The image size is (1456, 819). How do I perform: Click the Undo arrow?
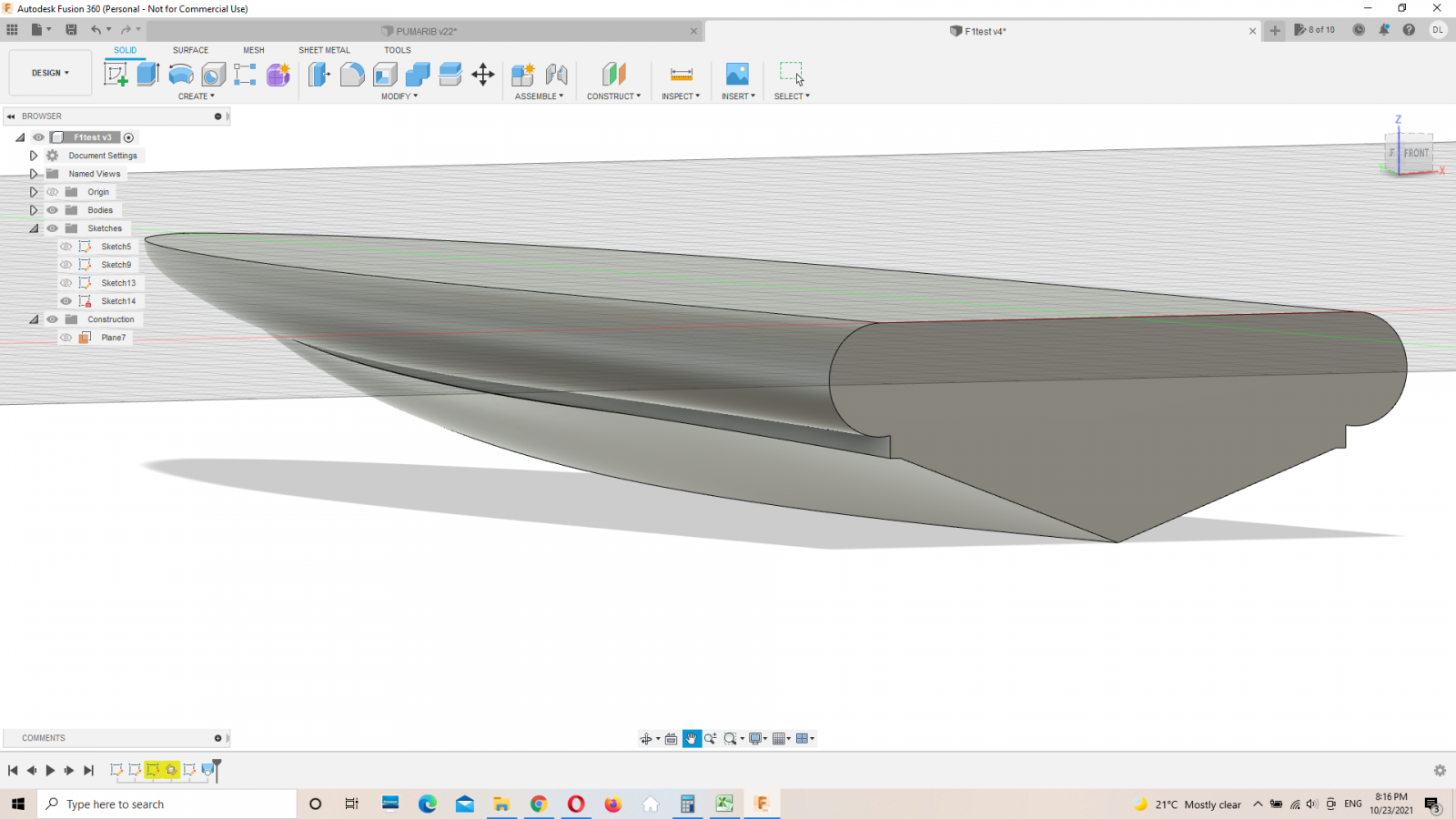tap(96, 30)
